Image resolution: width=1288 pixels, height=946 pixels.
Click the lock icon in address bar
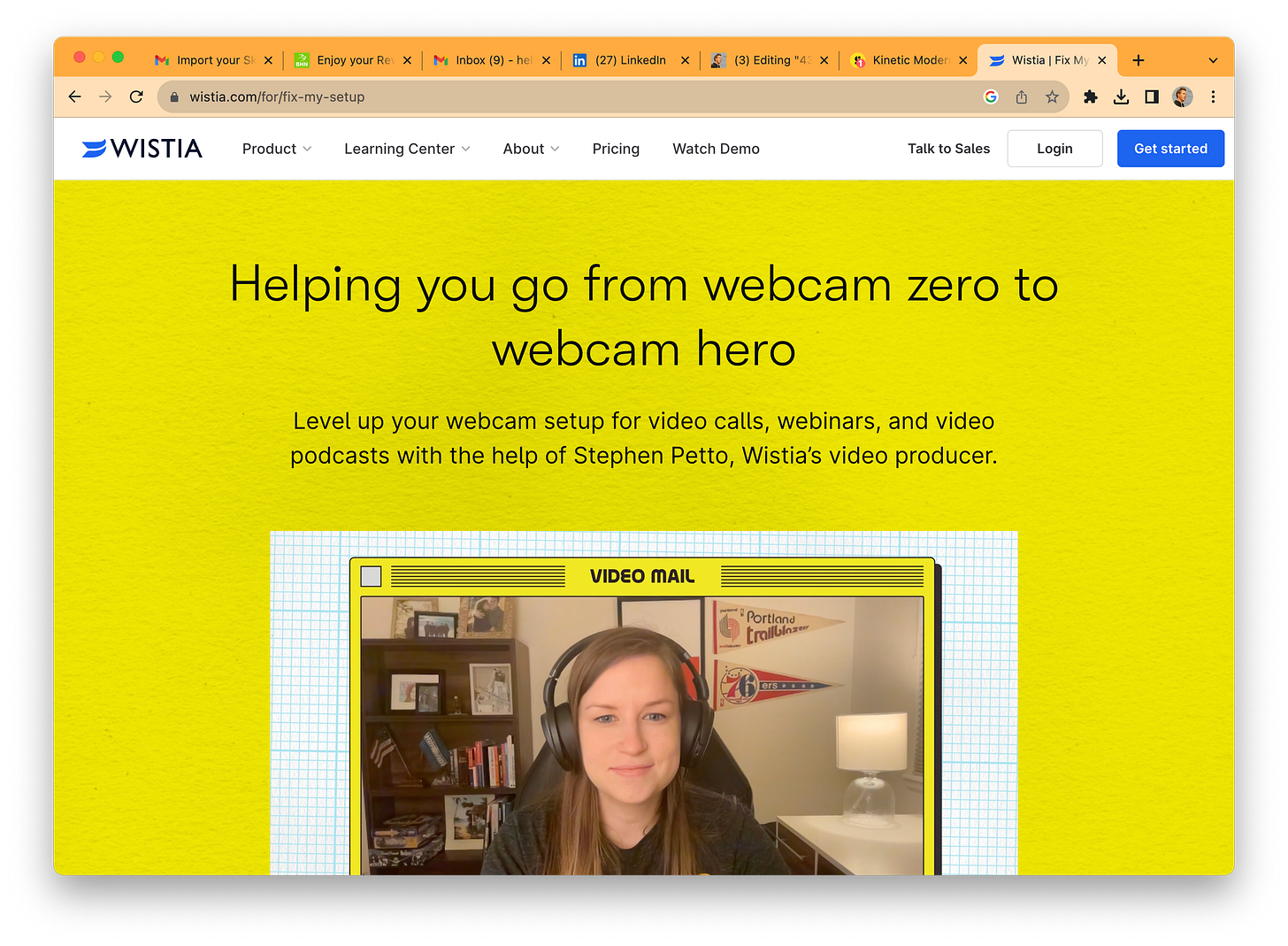pos(174,97)
